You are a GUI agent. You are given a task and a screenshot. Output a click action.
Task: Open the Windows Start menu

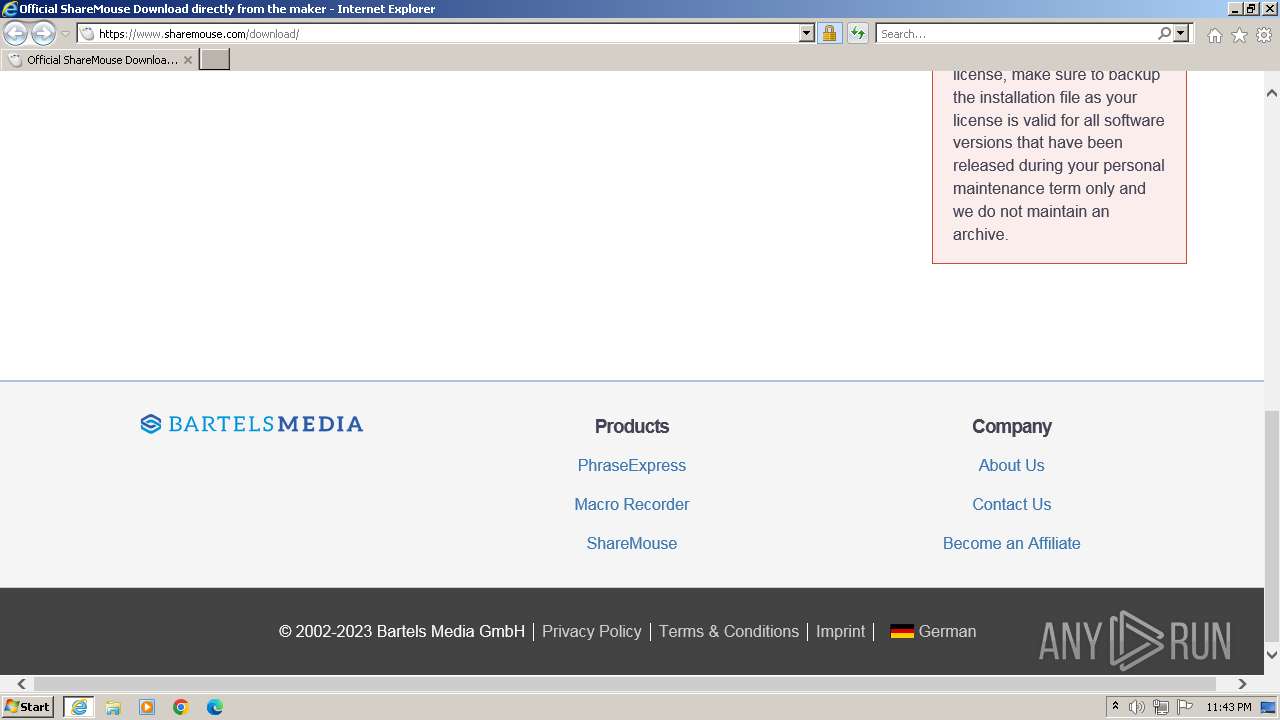point(27,706)
